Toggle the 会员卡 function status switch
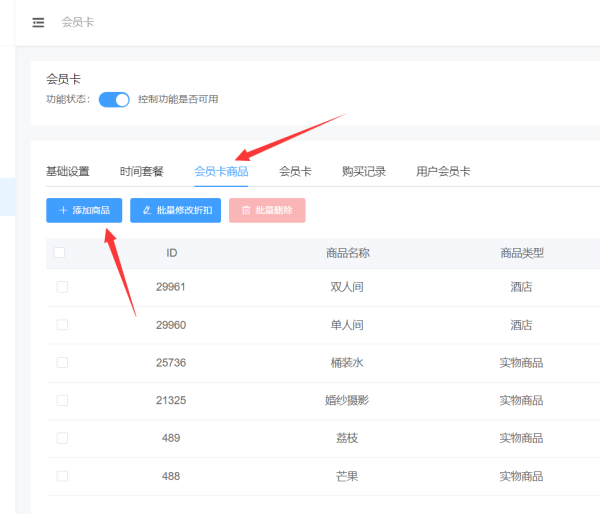Viewport: 600px width, 514px height. [114, 99]
